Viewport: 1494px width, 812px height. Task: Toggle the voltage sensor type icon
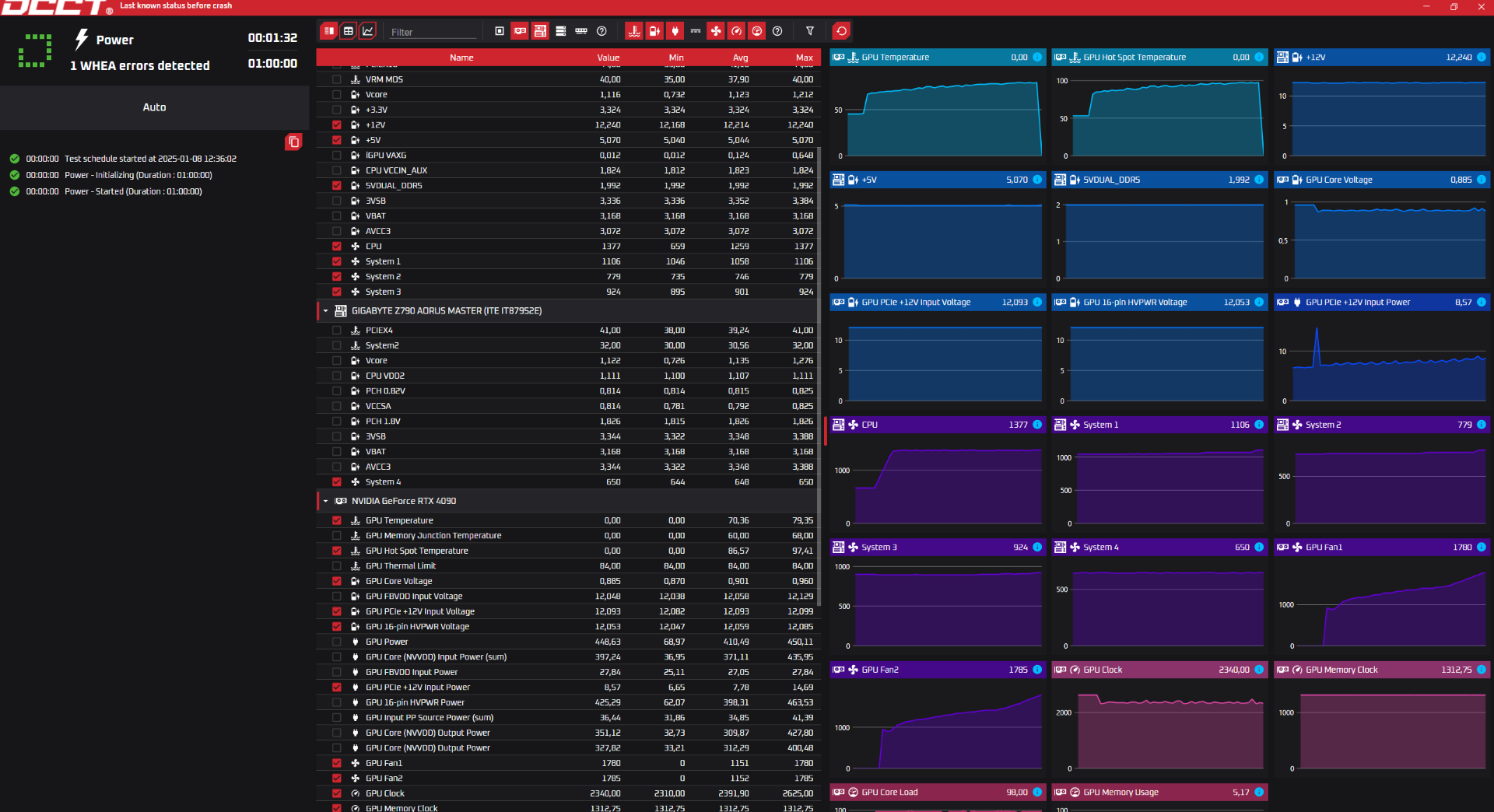(x=654, y=31)
